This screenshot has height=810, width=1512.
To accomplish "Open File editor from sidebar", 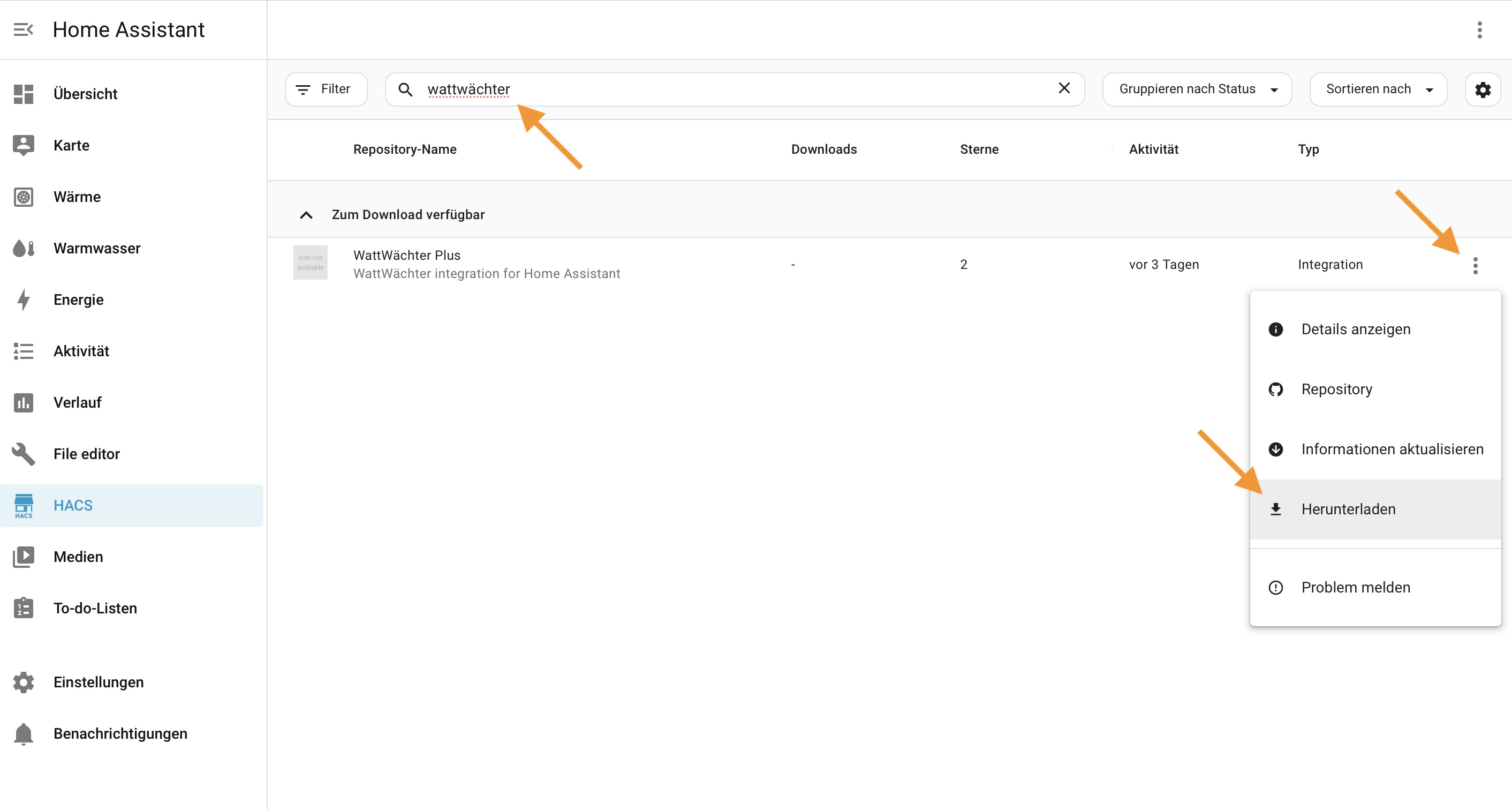I will coord(86,453).
